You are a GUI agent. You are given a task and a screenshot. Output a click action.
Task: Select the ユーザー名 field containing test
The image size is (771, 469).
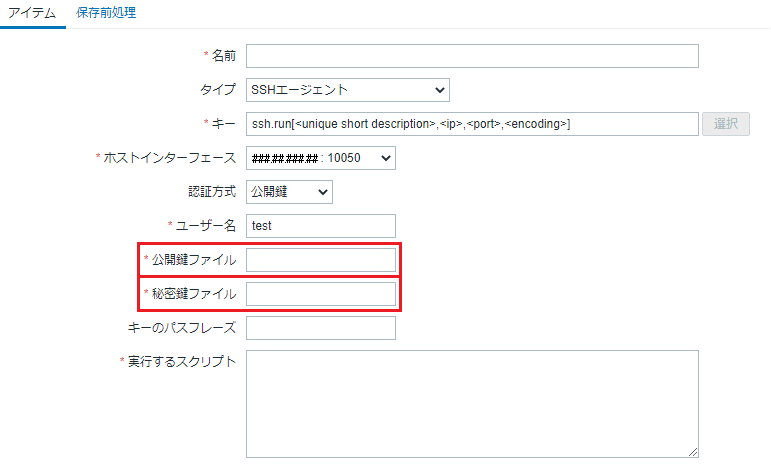coord(321,226)
